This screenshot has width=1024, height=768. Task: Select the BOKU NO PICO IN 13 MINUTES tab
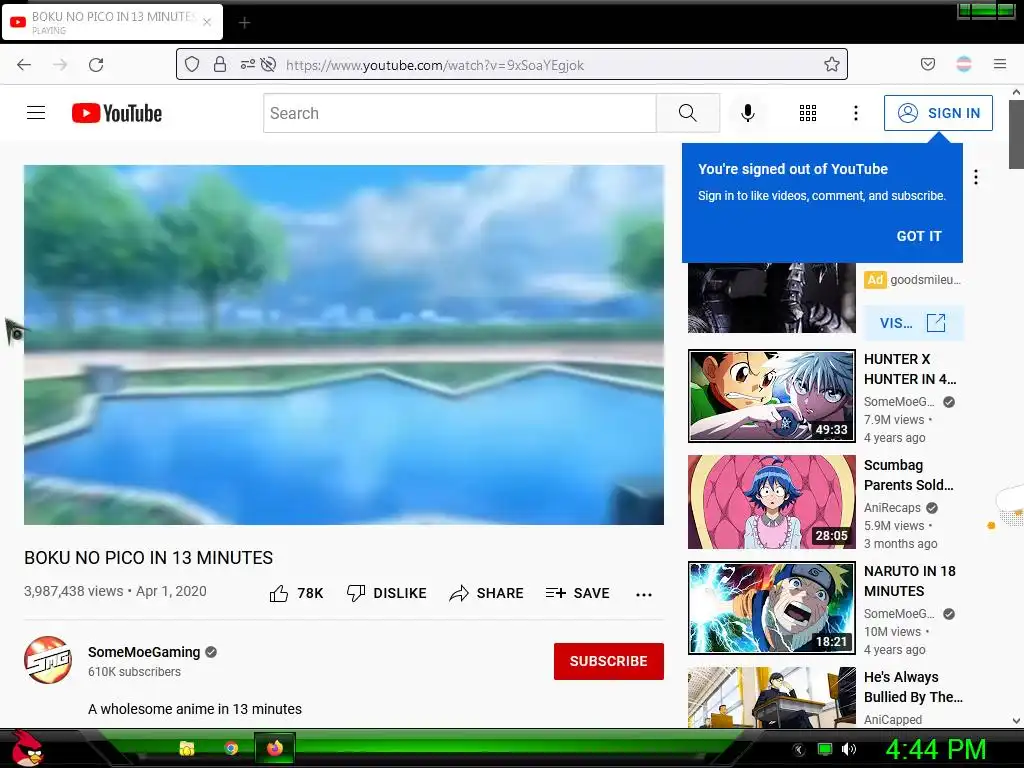(x=113, y=22)
